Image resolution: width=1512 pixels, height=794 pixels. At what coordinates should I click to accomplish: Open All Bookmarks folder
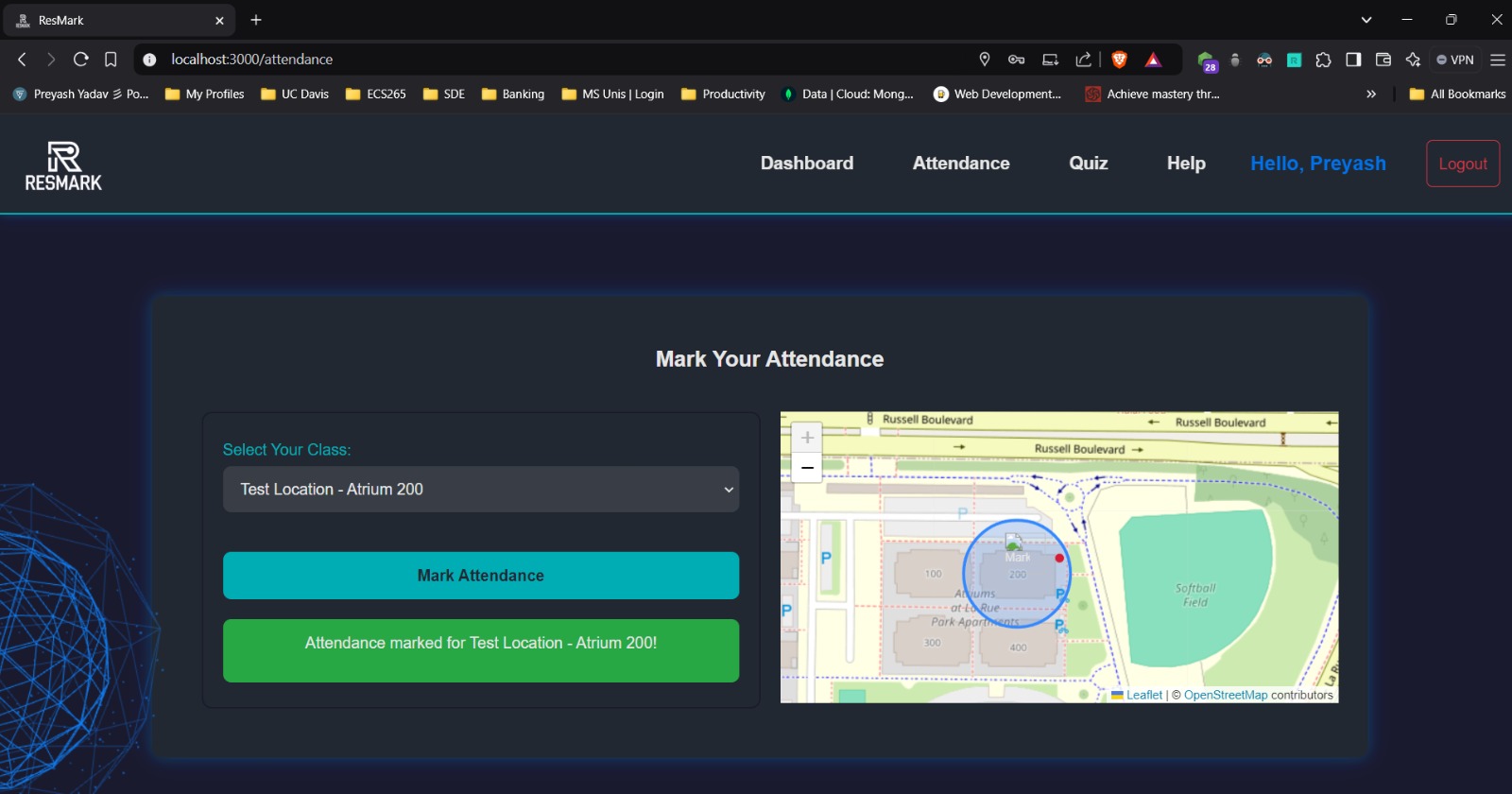point(1457,94)
